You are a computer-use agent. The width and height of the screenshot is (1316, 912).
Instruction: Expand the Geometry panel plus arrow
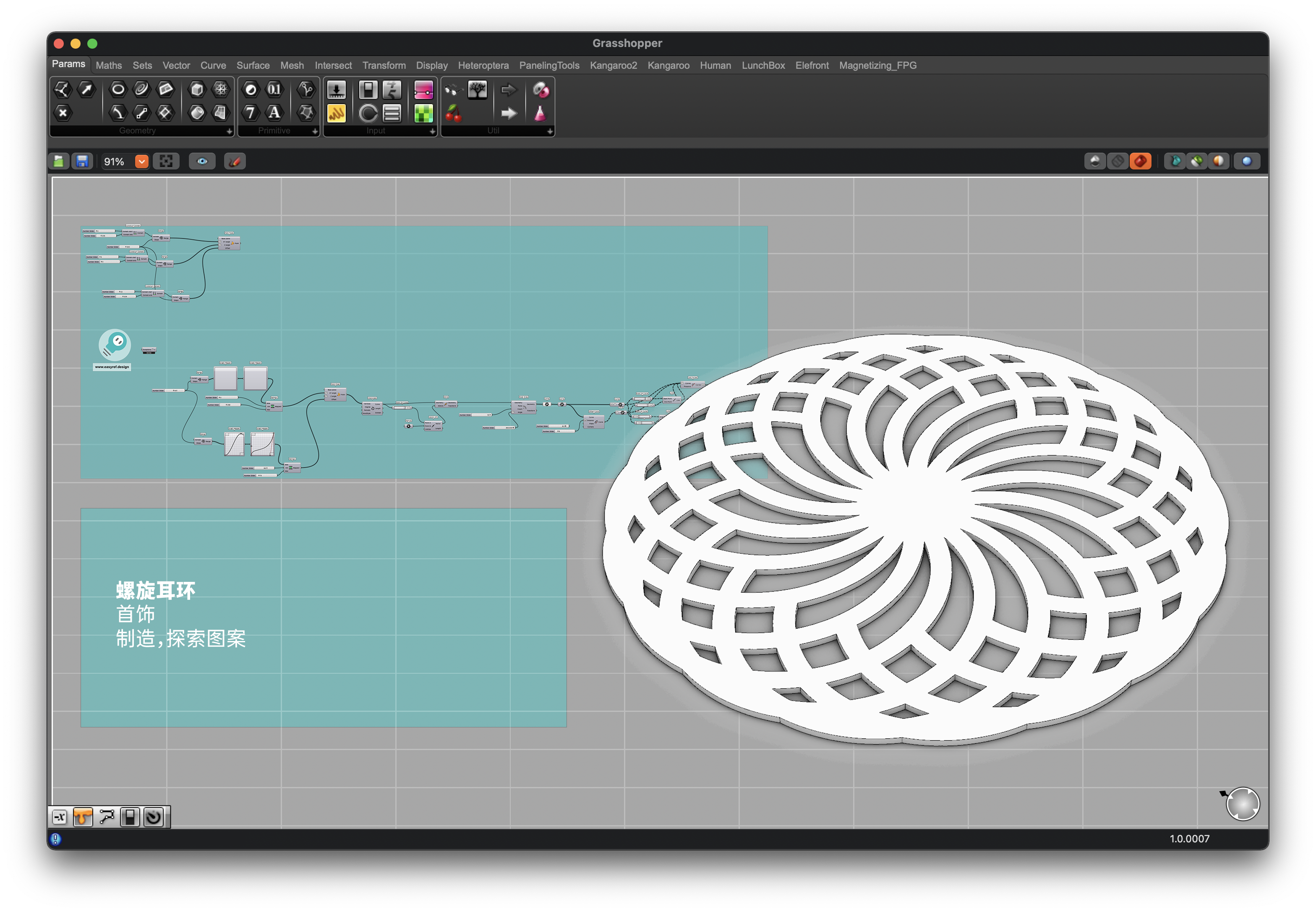click(x=229, y=131)
